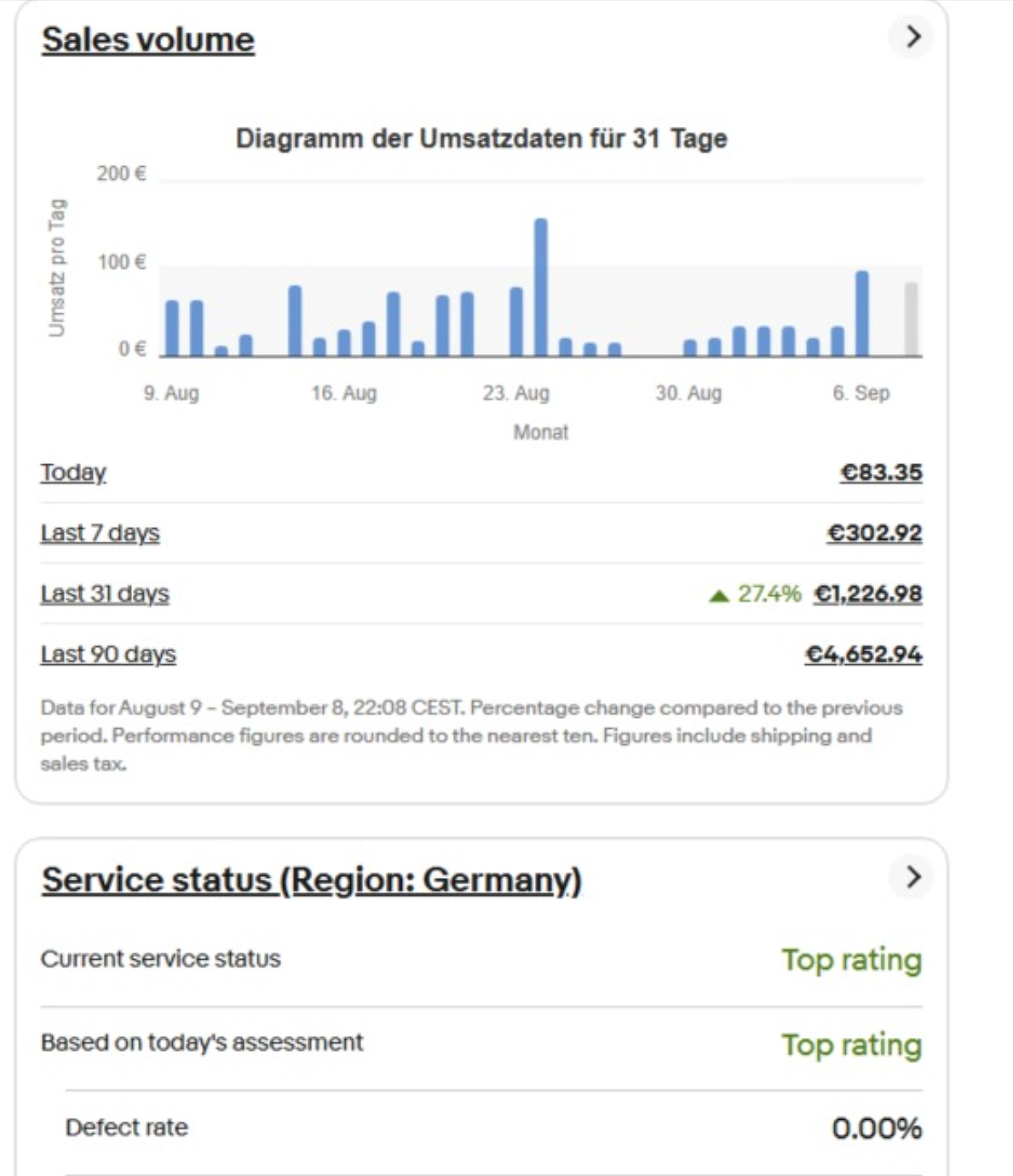The image size is (1013, 1176).
Task: Click the 0.00% defect rate value
Action: 877,1128
